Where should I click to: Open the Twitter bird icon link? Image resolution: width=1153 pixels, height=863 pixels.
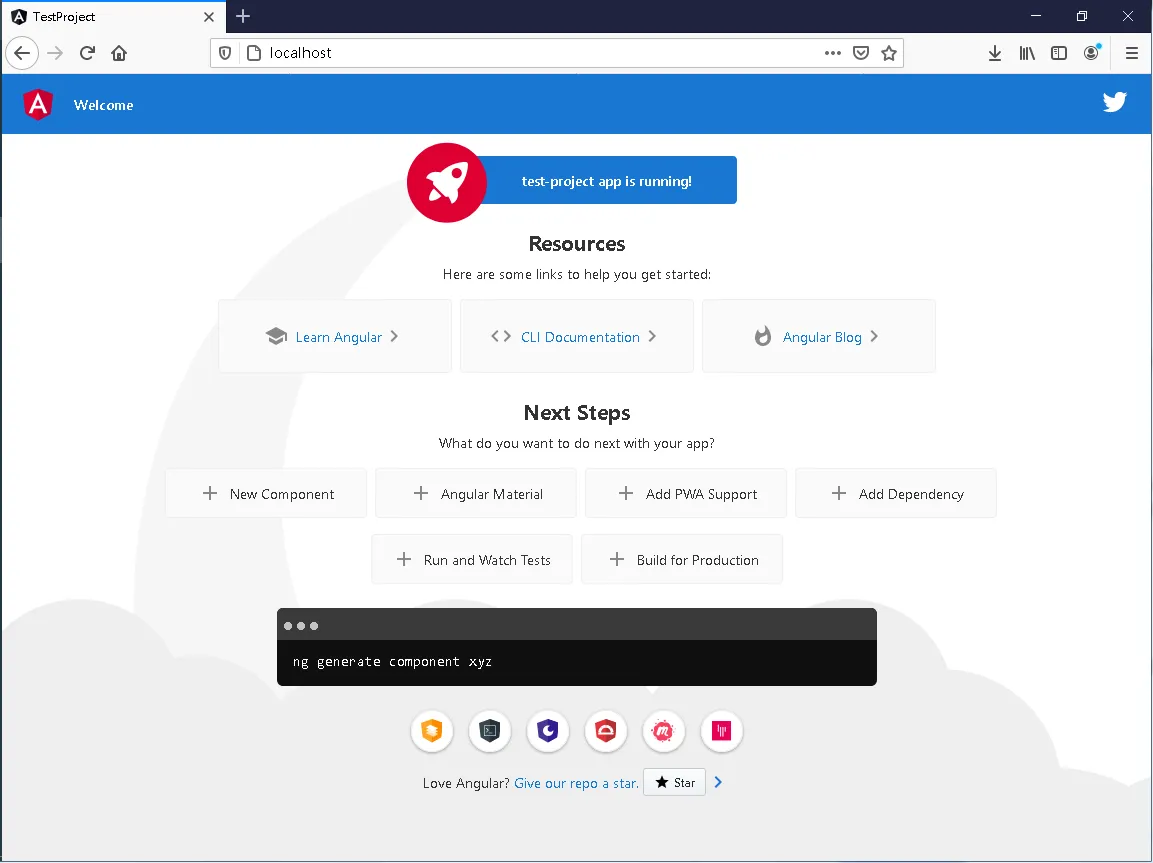pos(1114,102)
